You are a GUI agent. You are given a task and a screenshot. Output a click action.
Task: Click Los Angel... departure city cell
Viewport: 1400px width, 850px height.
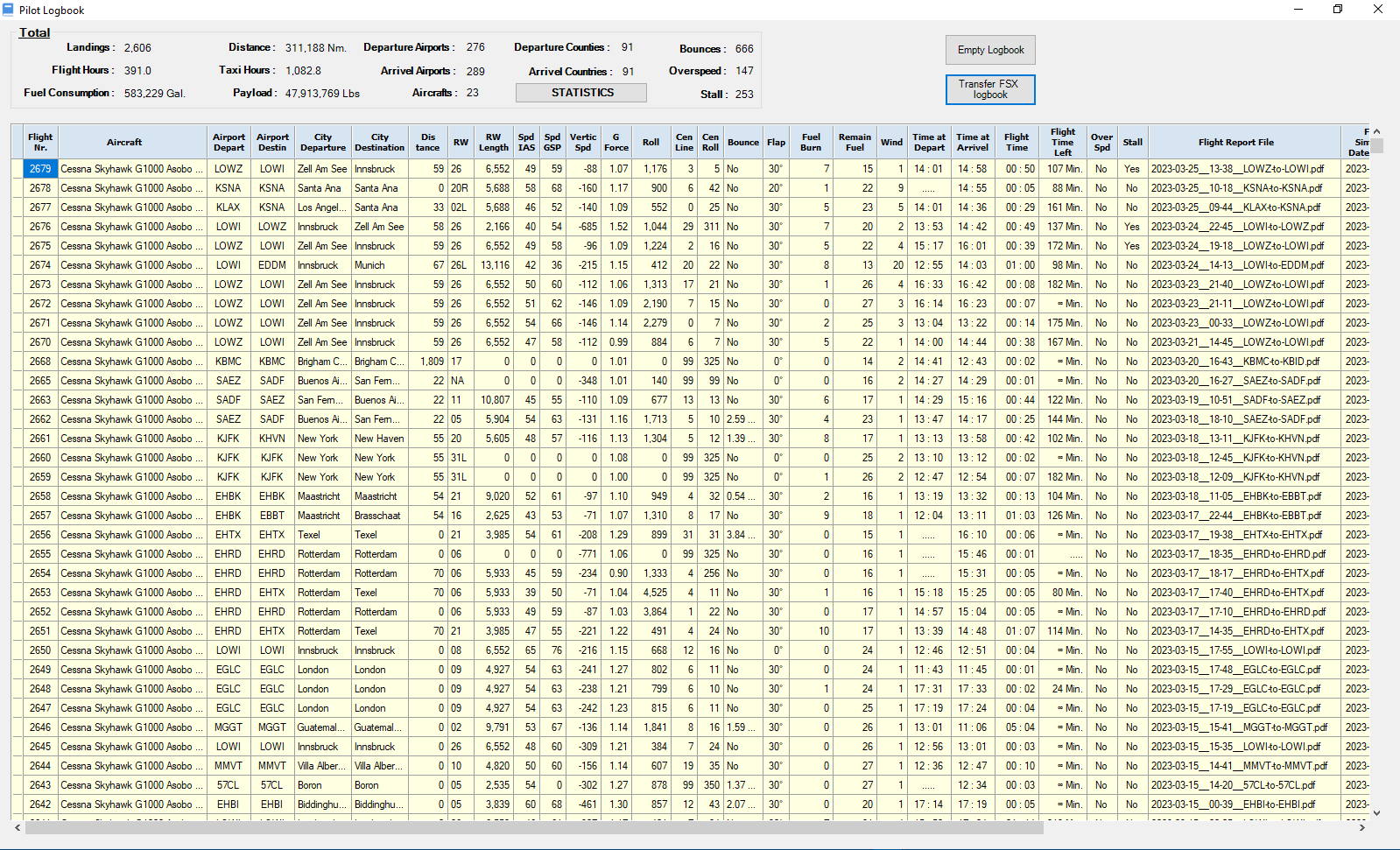point(323,207)
